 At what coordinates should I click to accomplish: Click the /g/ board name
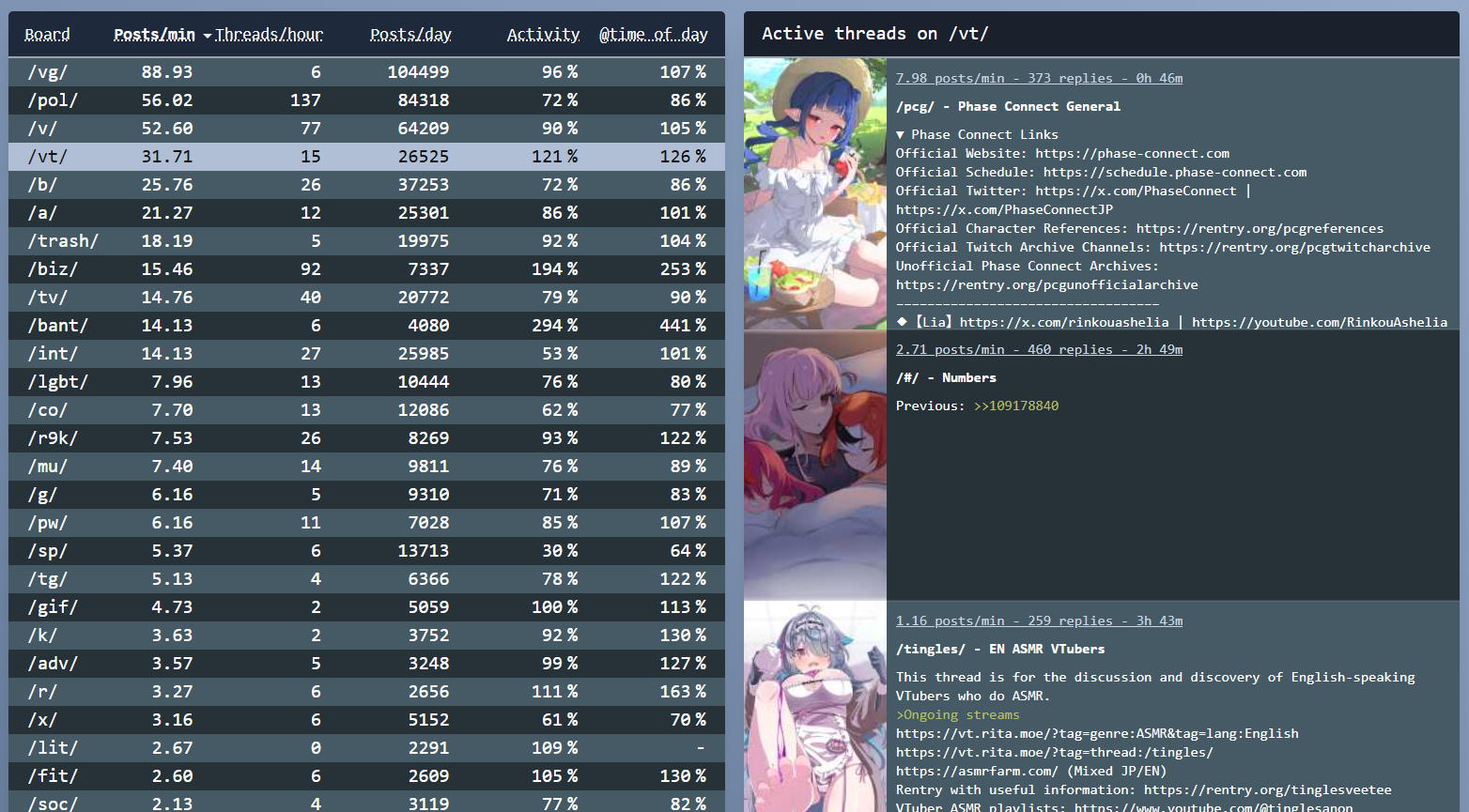pyautogui.click(x=42, y=495)
